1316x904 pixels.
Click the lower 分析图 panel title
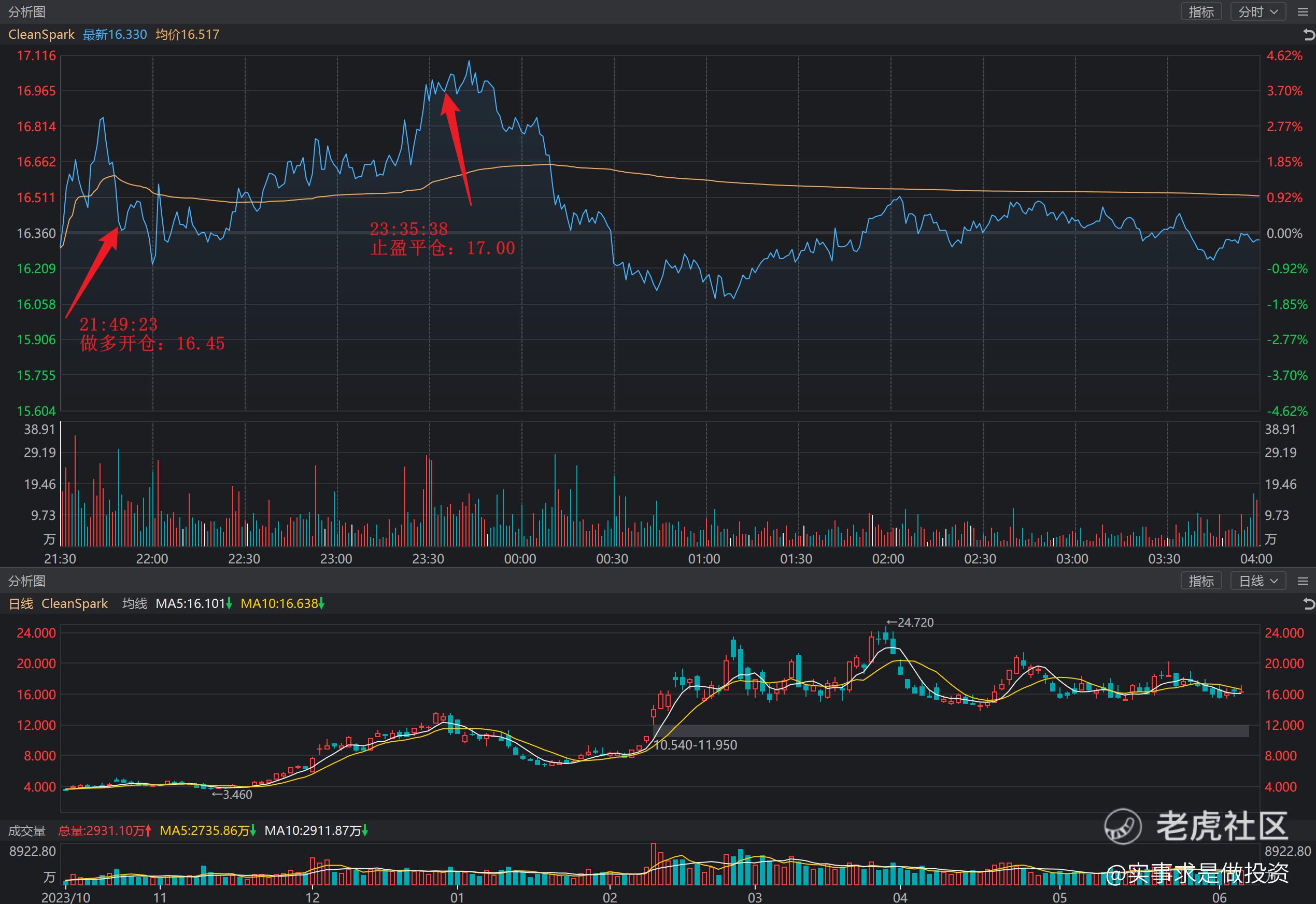[x=26, y=581]
